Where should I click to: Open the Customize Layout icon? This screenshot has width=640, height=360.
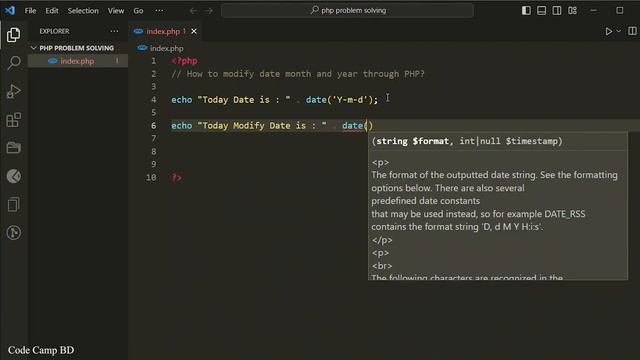tap(572, 11)
